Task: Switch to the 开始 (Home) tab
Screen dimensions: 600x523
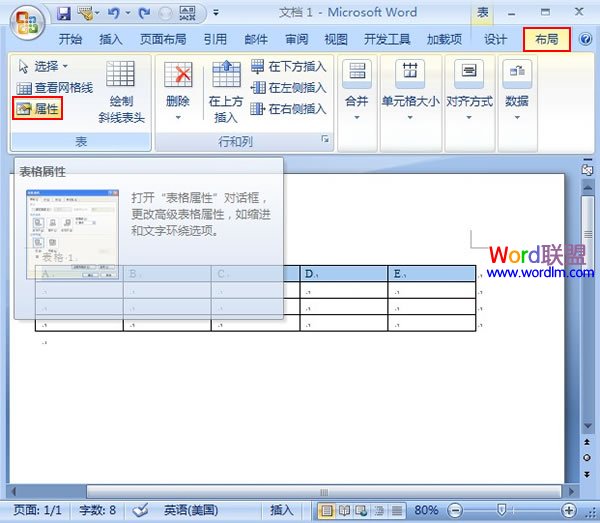Action: (x=70, y=39)
